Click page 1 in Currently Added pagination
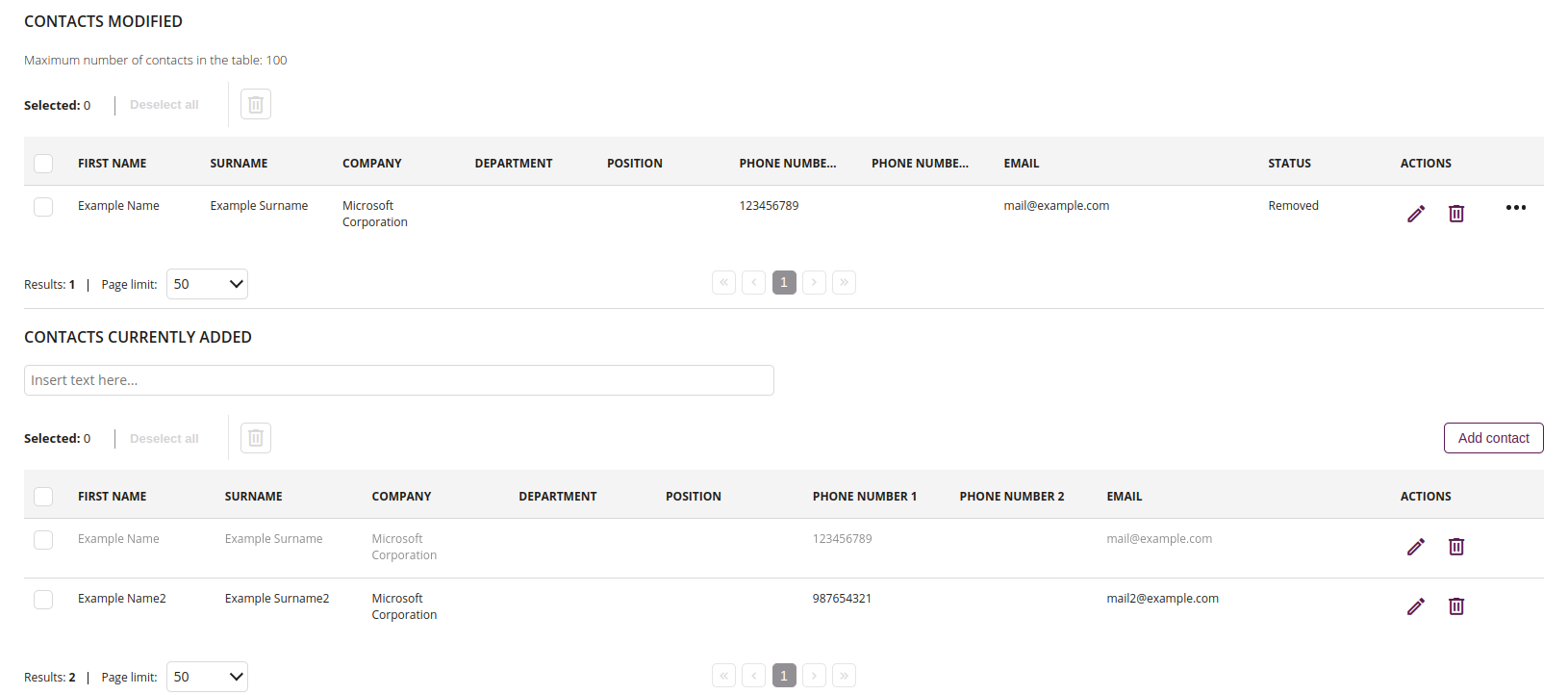 784,675
